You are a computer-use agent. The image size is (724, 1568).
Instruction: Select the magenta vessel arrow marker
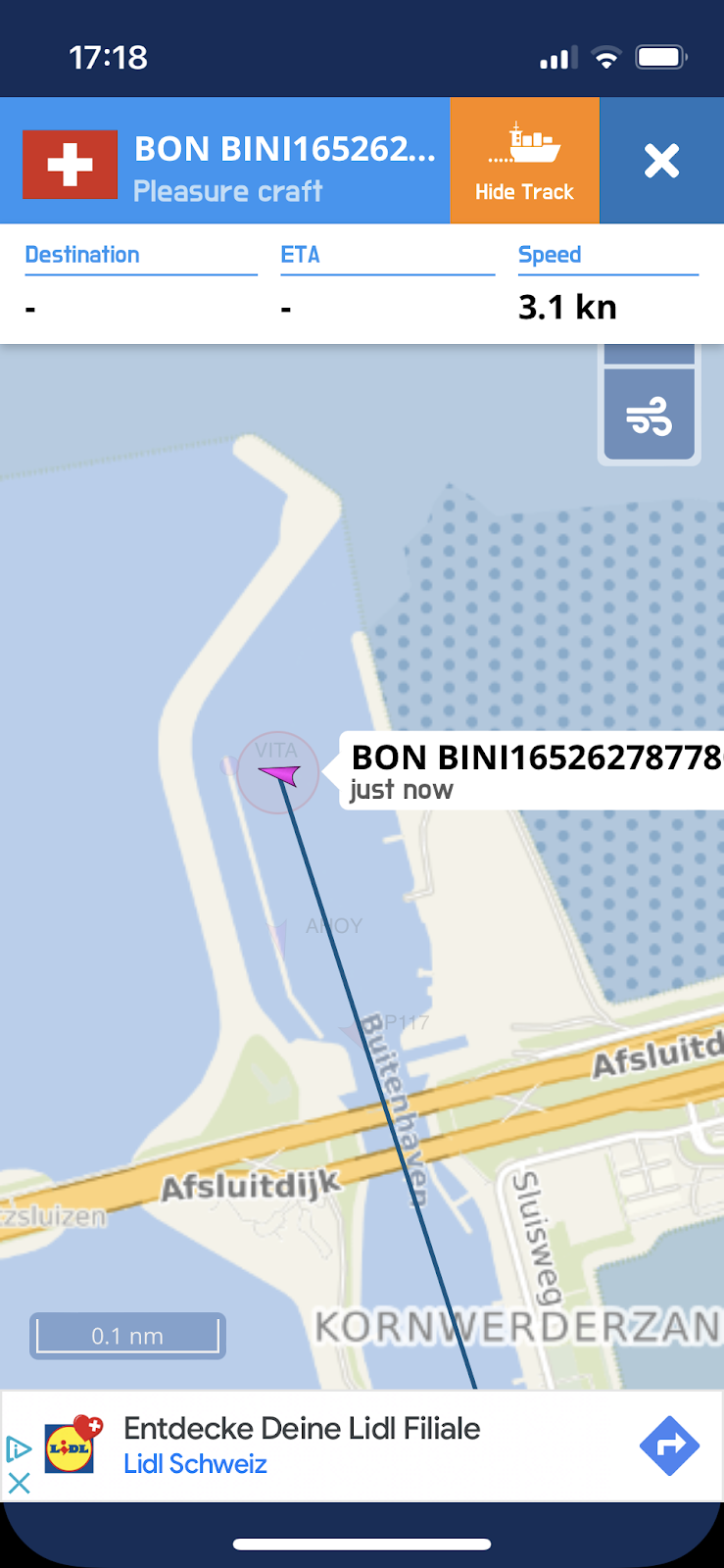point(279,775)
